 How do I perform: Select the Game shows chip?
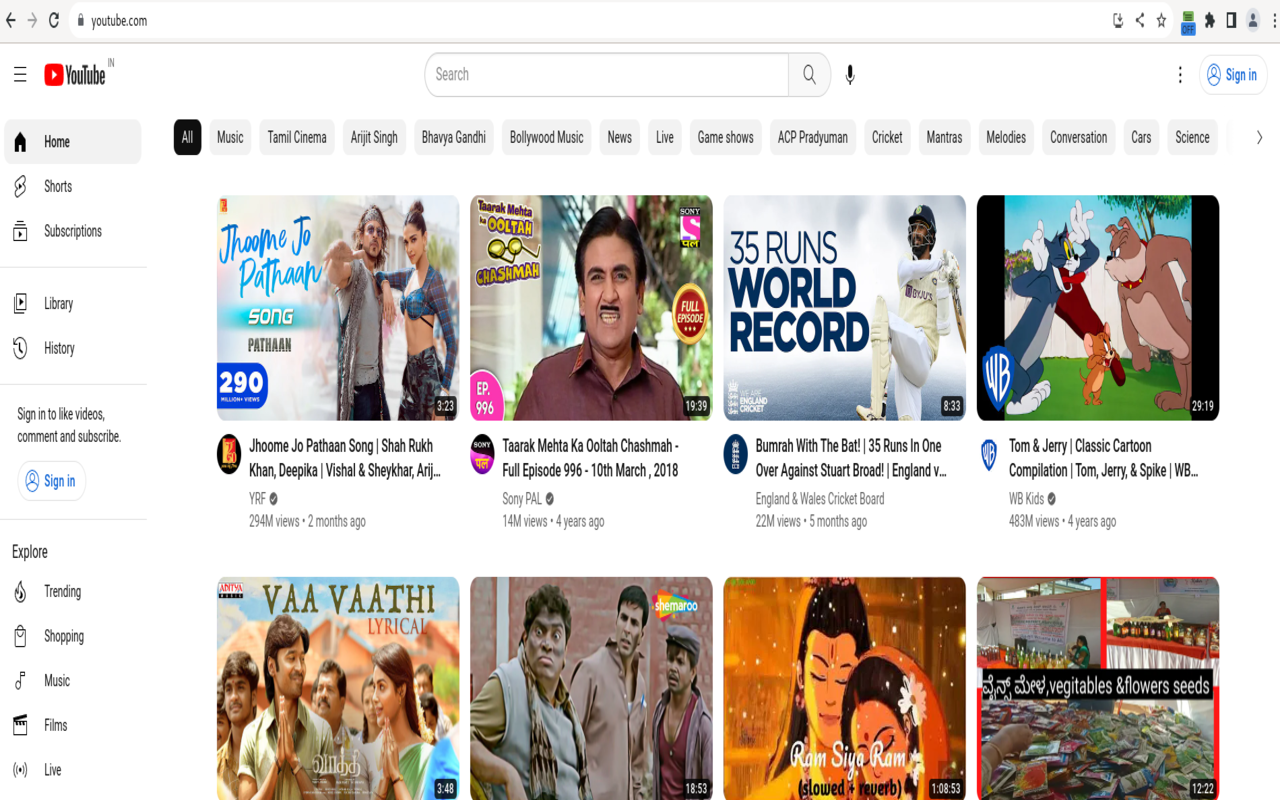click(726, 138)
